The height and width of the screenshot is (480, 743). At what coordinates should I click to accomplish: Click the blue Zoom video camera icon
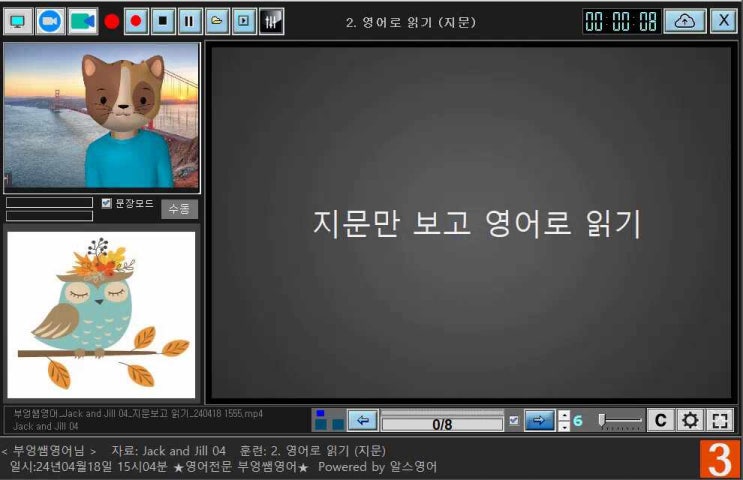(50, 20)
